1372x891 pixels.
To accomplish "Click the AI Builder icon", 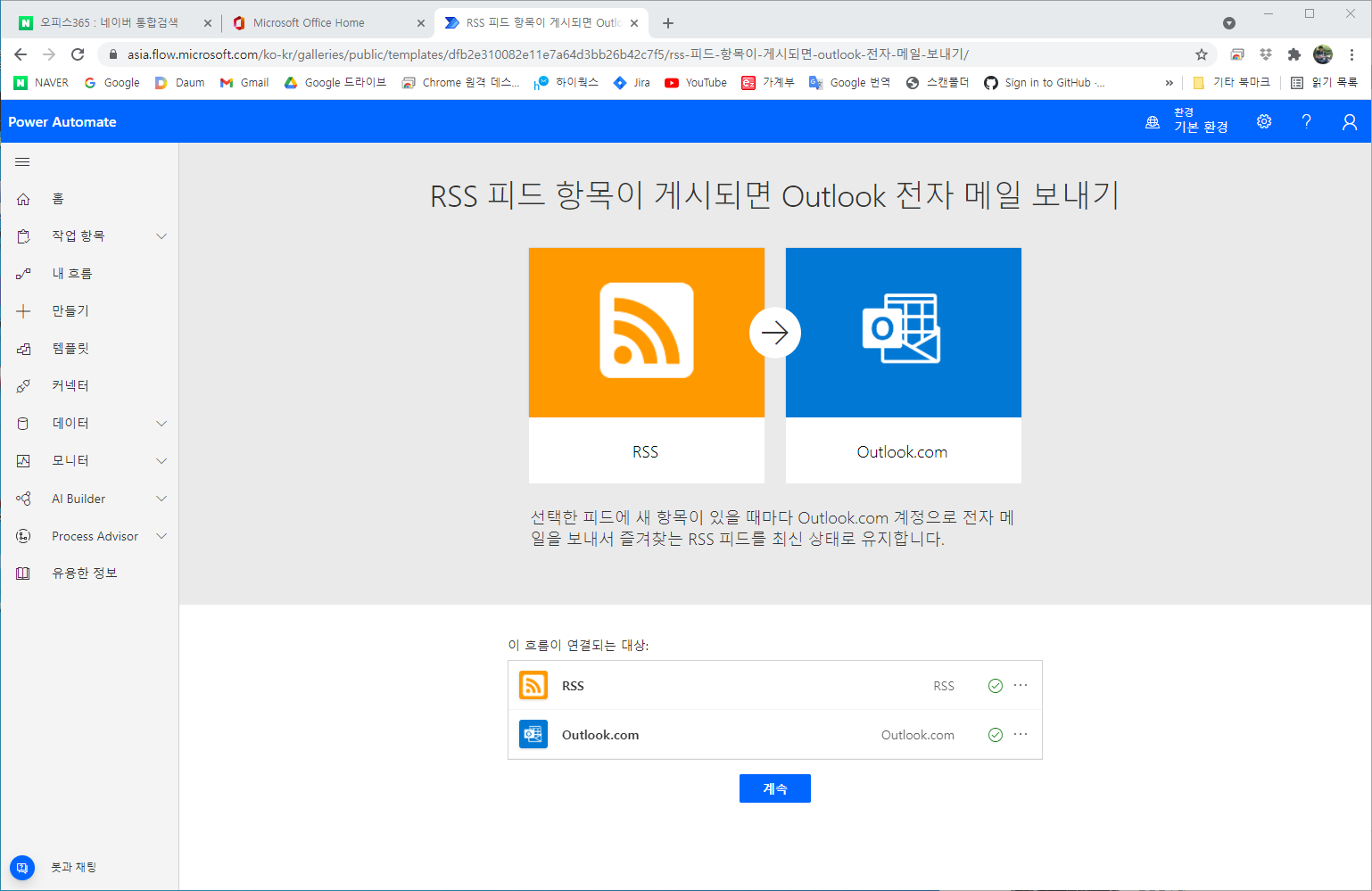I will point(23,499).
